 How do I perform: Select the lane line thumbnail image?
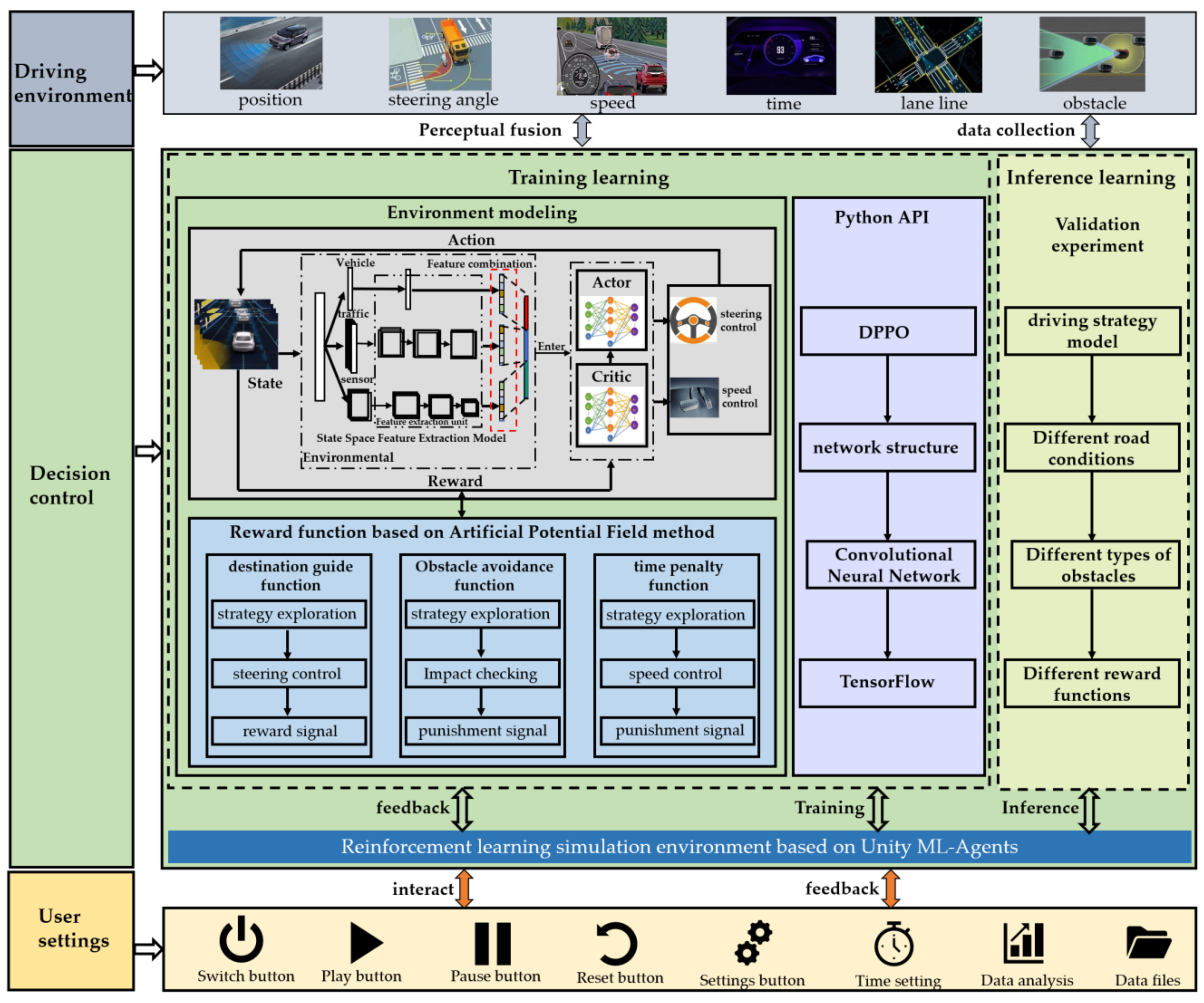[928, 54]
